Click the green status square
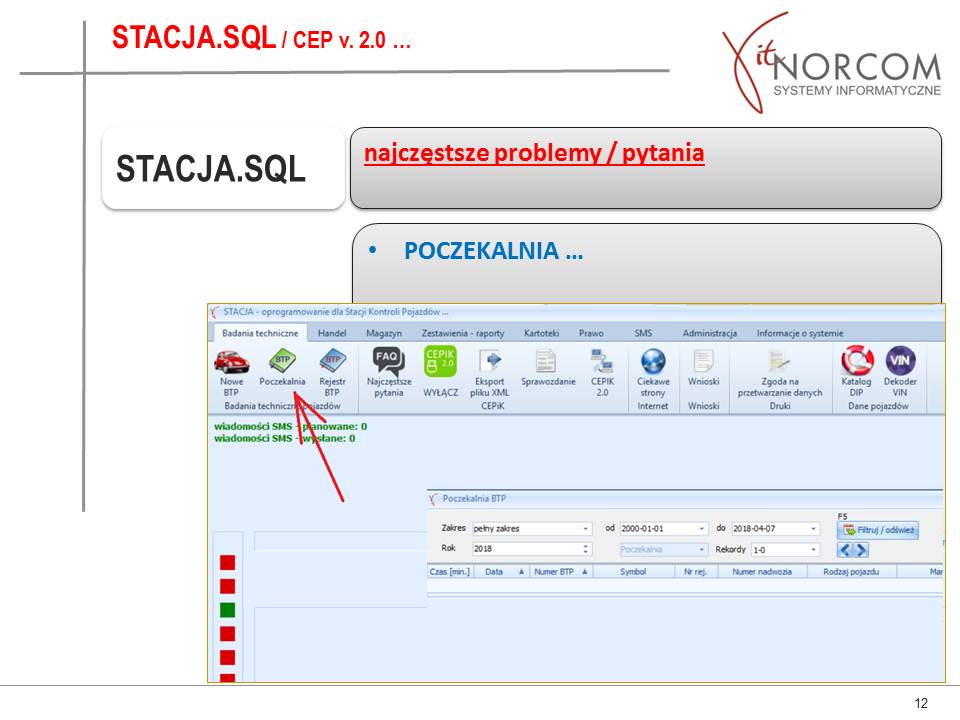The image size is (960, 720). [x=227, y=610]
